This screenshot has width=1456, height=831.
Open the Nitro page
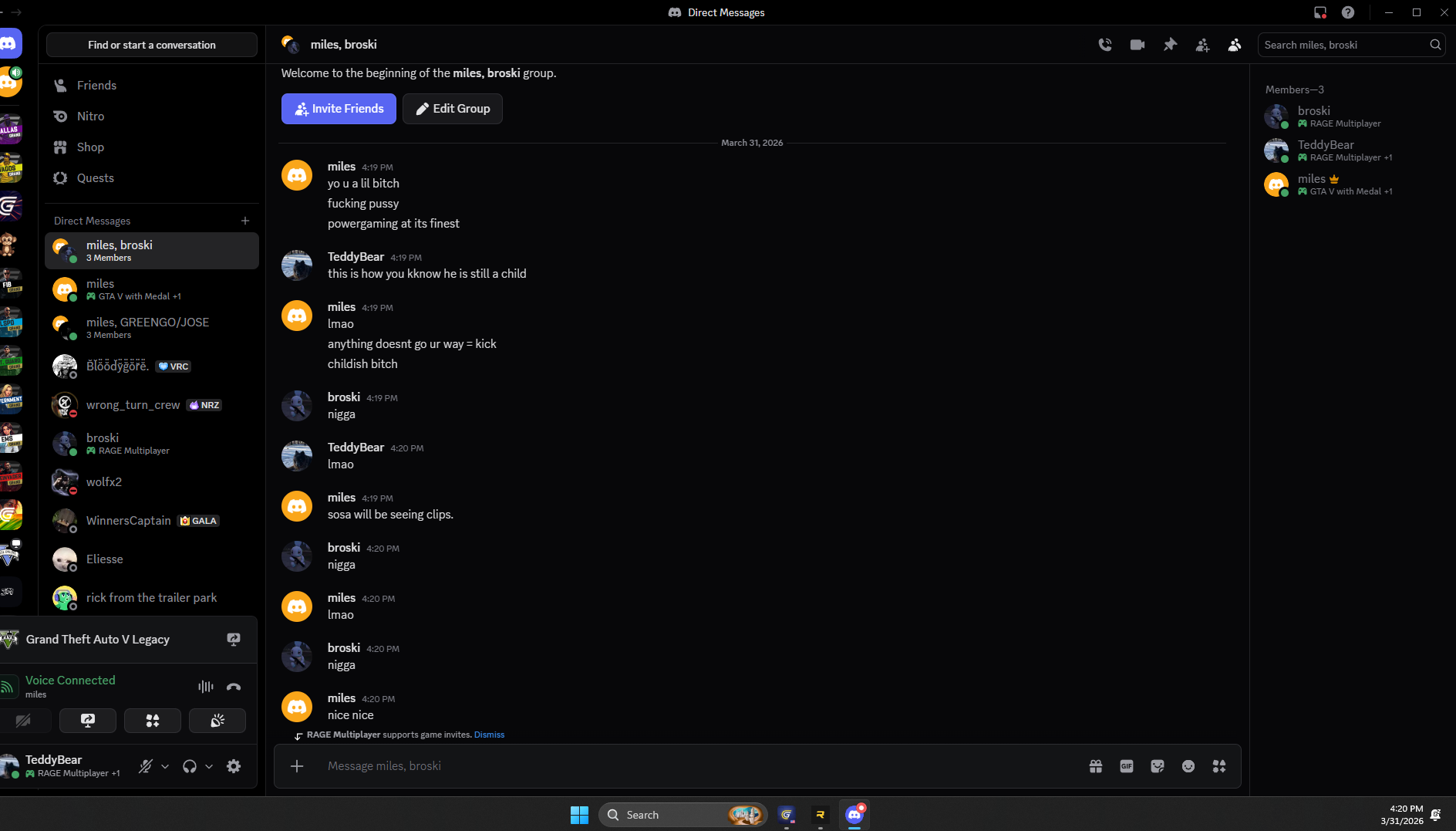pyautogui.click(x=152, y=117)
